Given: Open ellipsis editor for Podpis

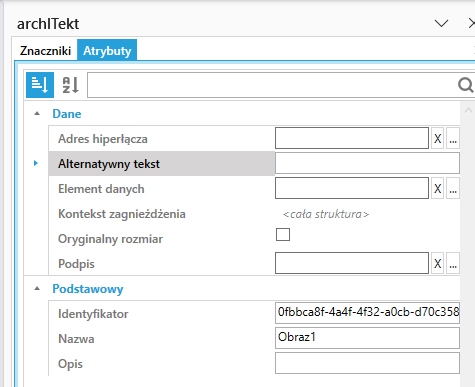Looking at the screenshot, I should coord(453,263).
